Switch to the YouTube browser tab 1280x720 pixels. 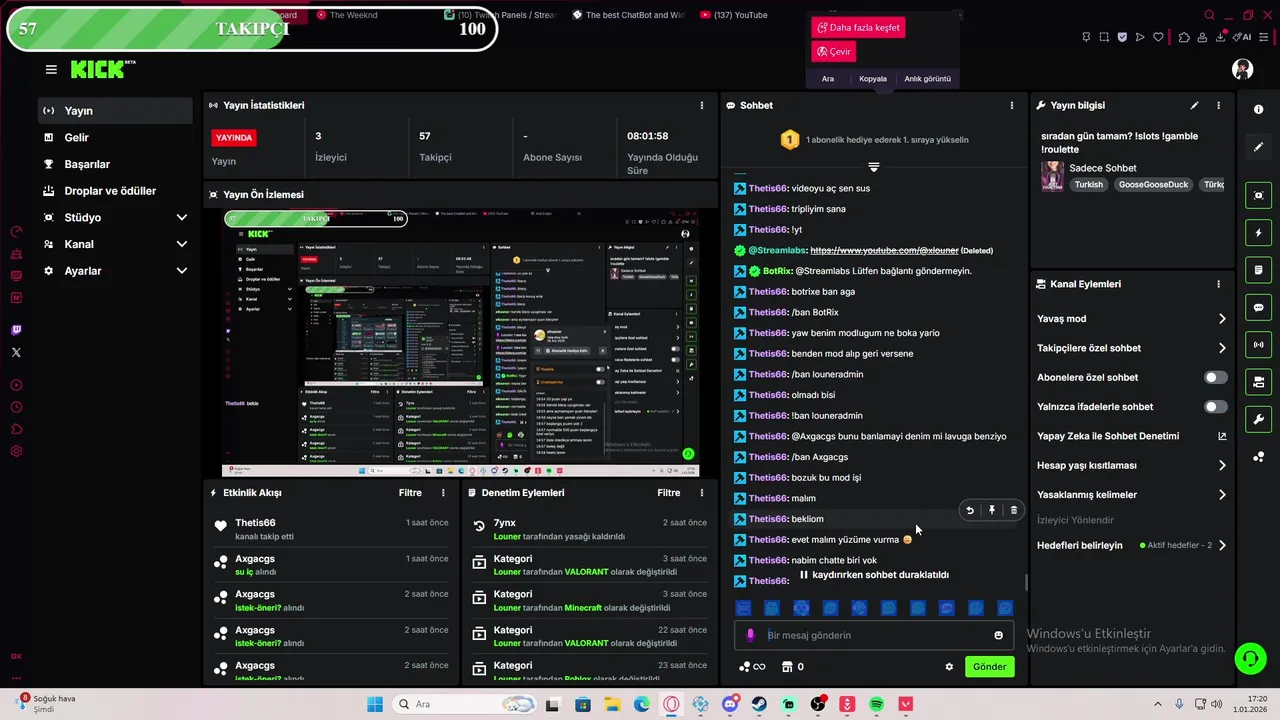pyautogui.click(x=735, y=15)
